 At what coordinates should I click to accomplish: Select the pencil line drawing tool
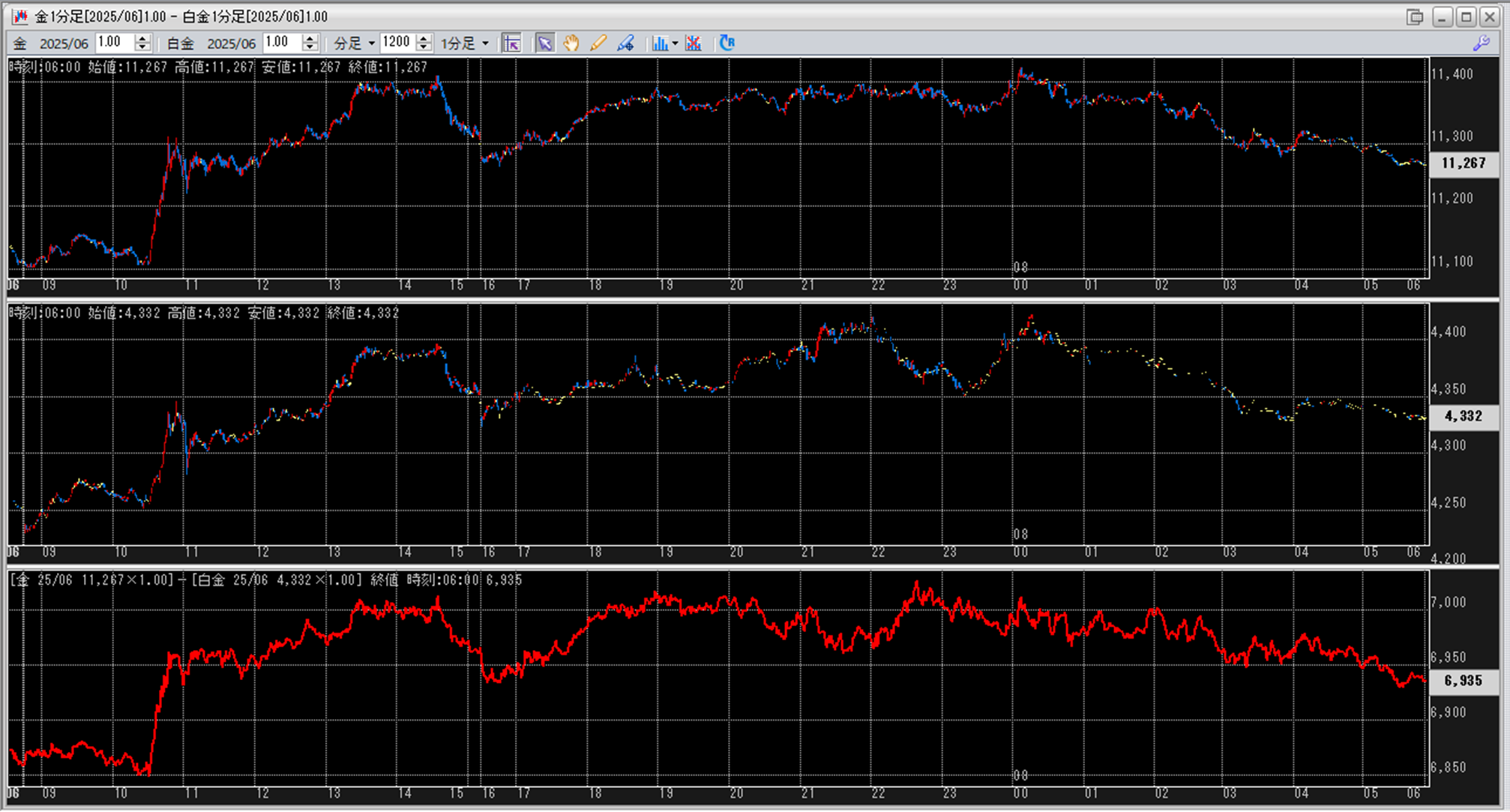tap(598, 43)
